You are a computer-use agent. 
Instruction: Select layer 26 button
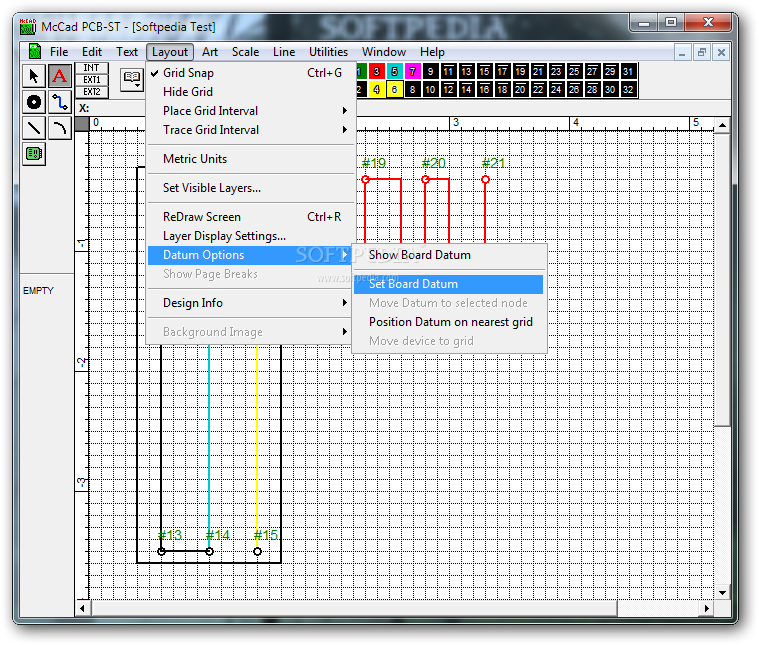[x=574, y=90]
